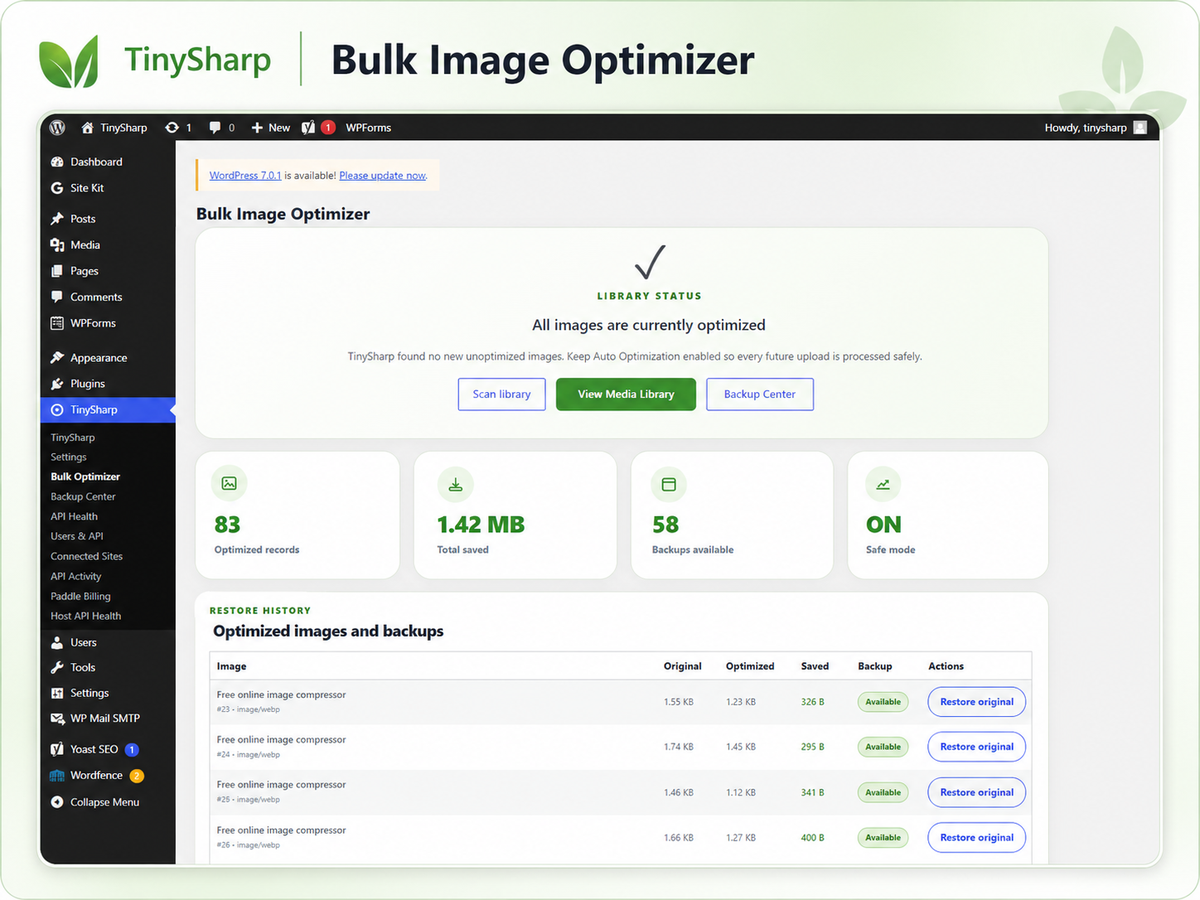Click the Backup Center outlined button
The image size is (1200, 900).
click(760, 394)
